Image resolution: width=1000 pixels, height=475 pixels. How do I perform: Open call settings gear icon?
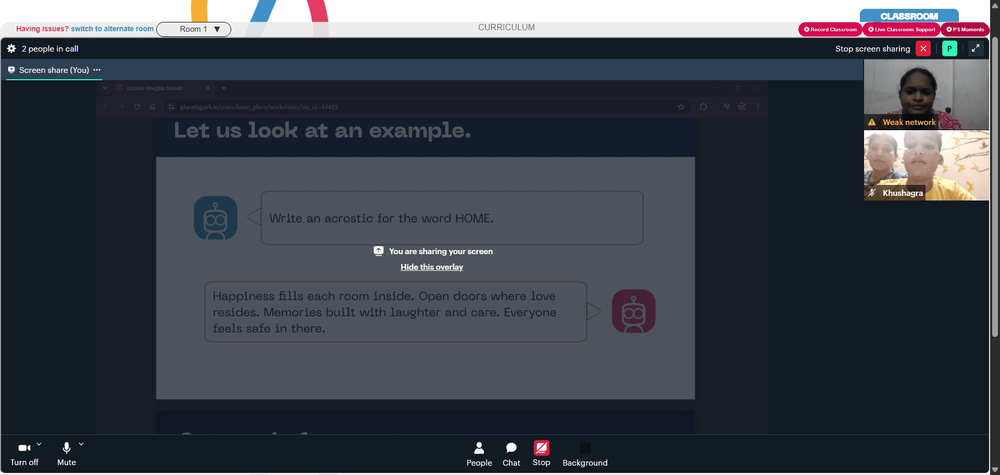(11, 48)
